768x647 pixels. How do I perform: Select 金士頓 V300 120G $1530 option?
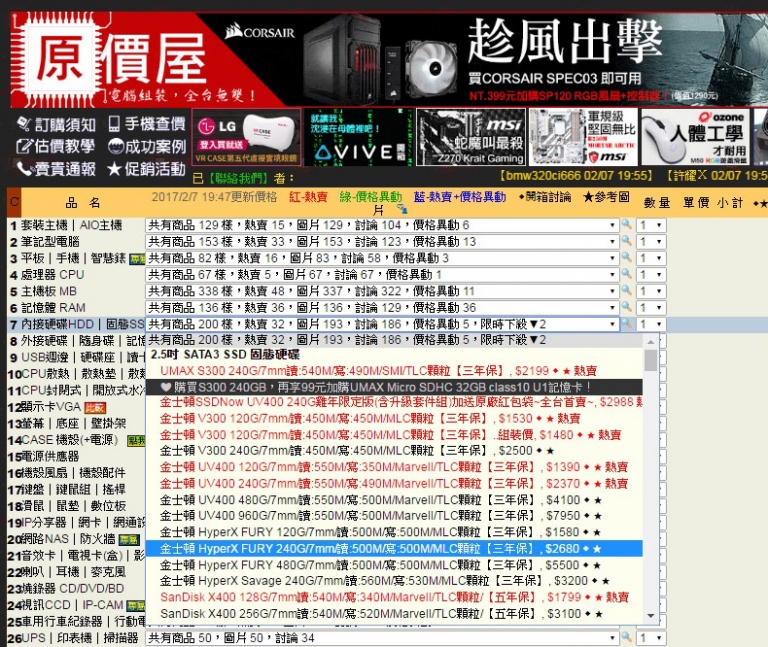(394, 418)
